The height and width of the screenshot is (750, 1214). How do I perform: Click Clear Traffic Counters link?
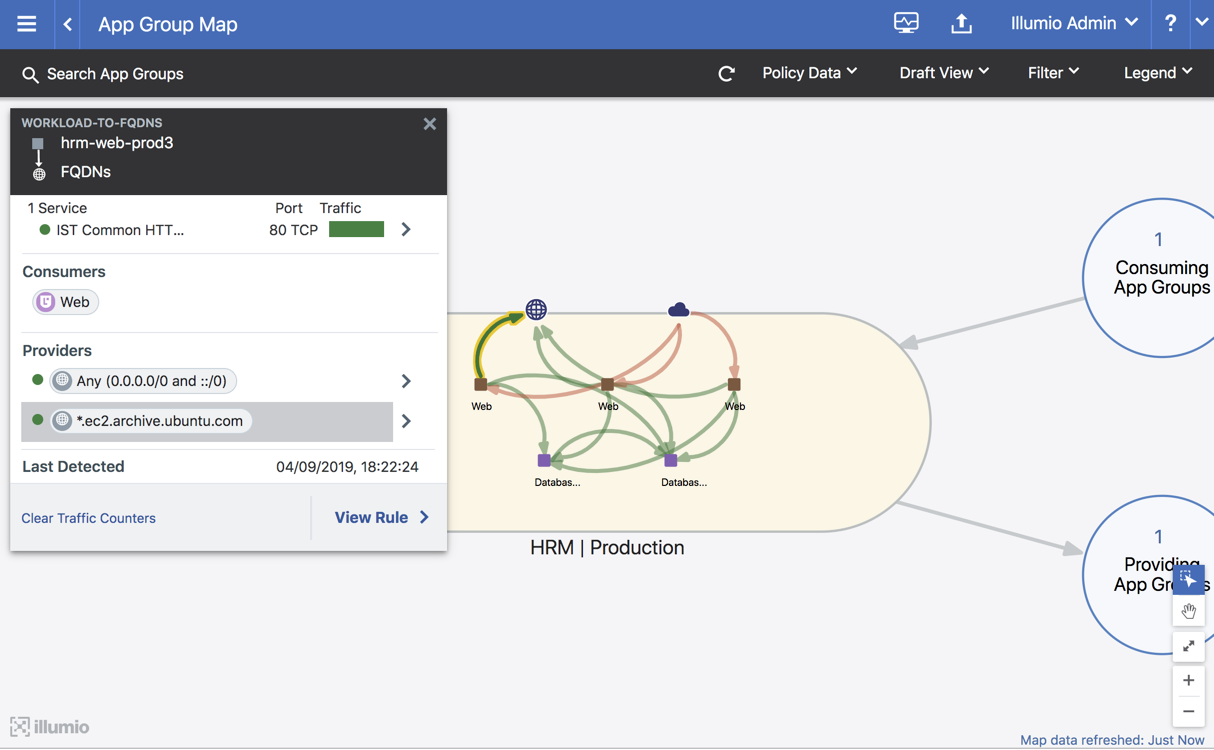(x=89, y=518)
